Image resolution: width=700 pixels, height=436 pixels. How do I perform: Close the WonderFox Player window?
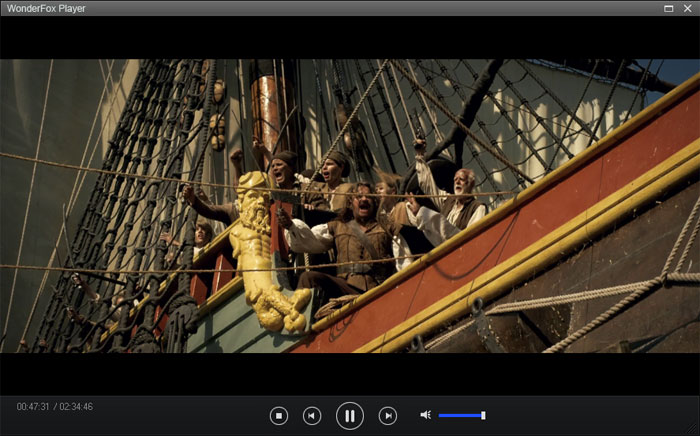(688, 8)
